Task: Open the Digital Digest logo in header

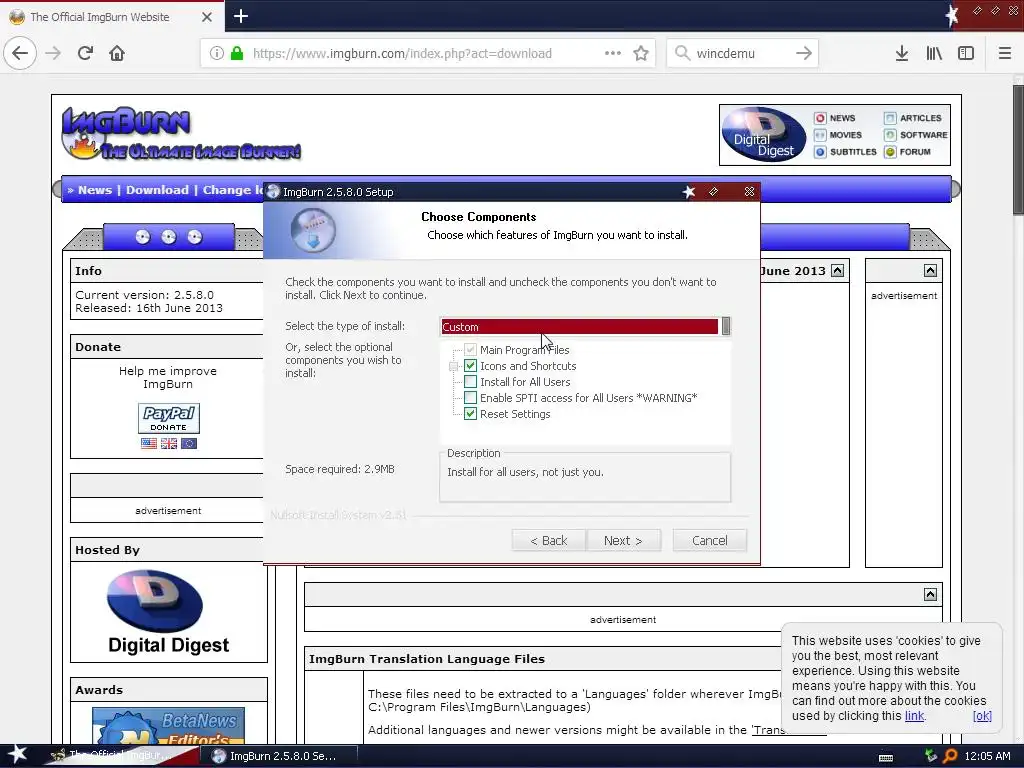Action: (x=764, y=135)
